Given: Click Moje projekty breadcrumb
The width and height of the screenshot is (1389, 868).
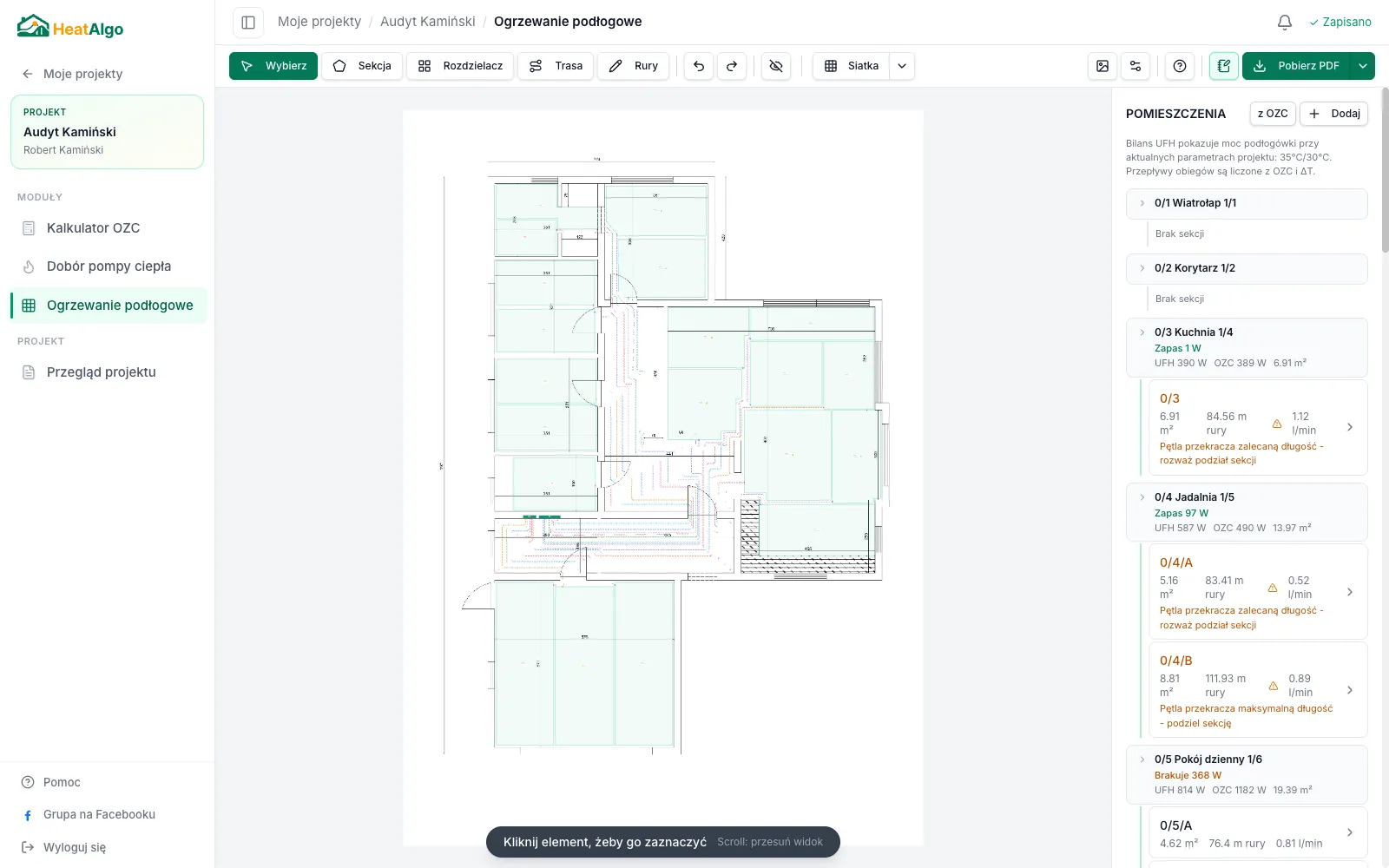Looking at the screenshot, I should pos(319,22).
